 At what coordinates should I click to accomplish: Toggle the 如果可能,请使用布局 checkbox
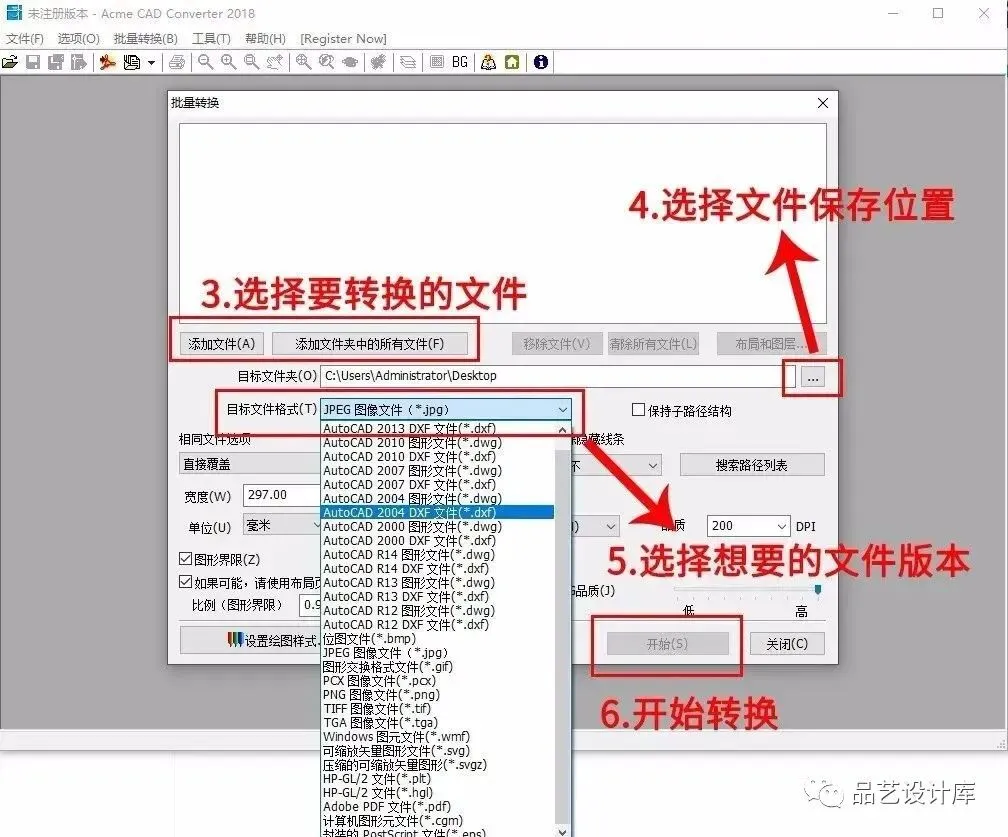pos(185,582)
